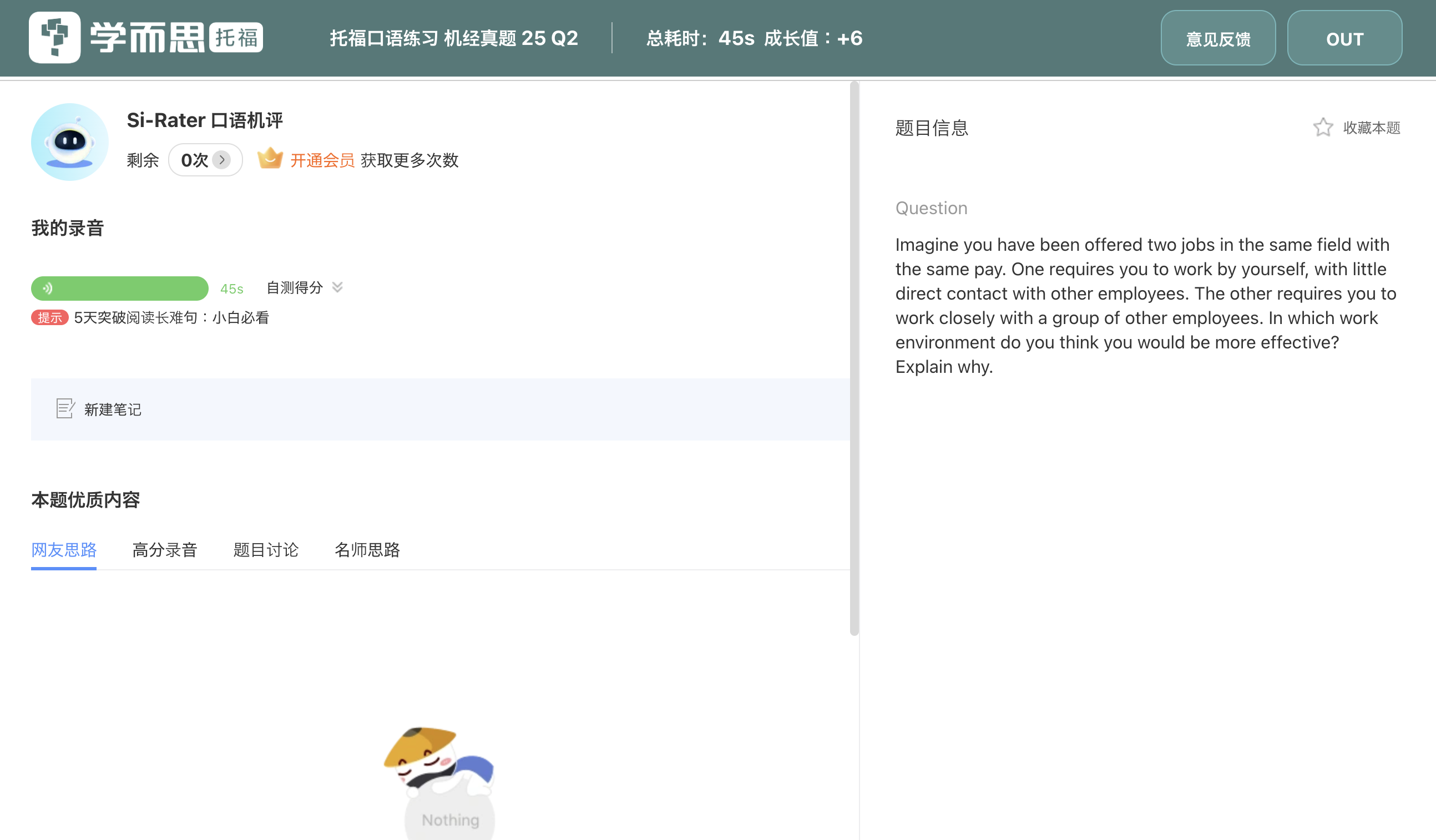Screen dimensions: 1436x840
Task: Click the double chevron next to 自测得分
Action: (x=337, y=287)
